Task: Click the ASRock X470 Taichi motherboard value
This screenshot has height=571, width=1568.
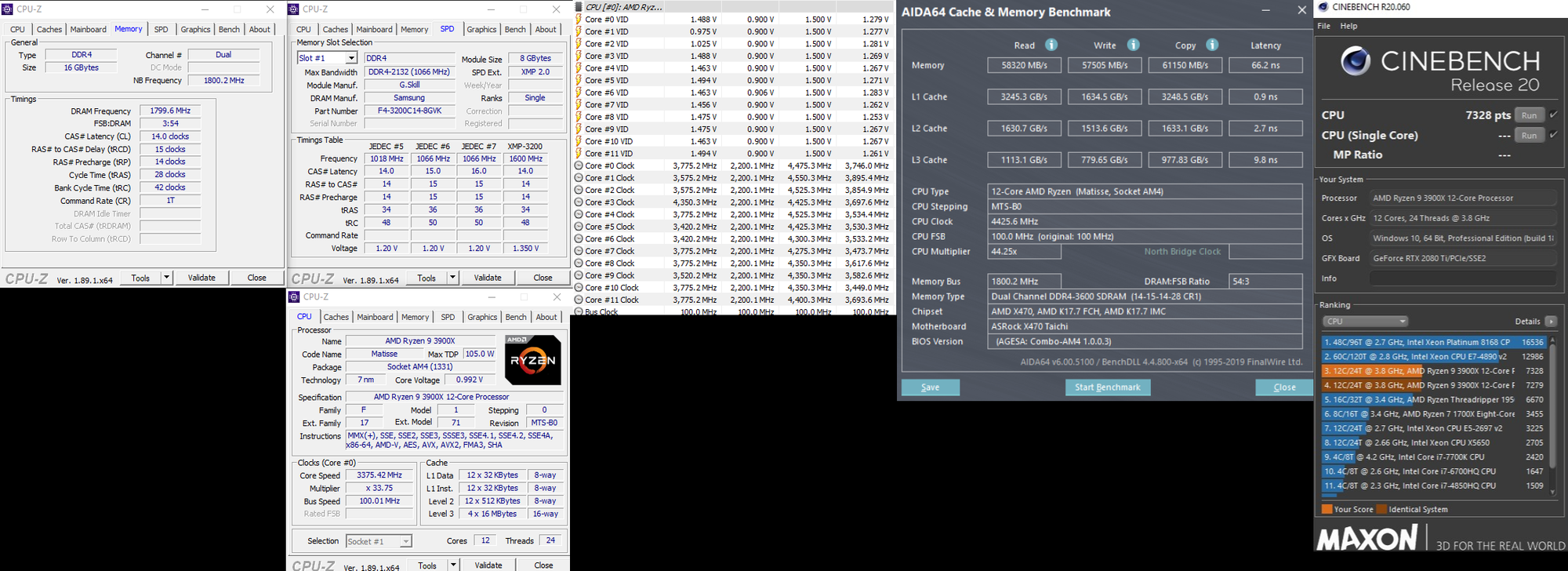Action: (x=1145, y=326)
